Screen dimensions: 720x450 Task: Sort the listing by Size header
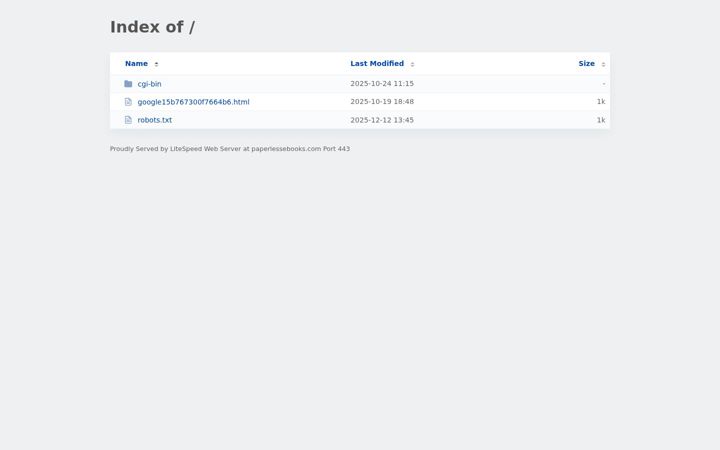[586, 63]
